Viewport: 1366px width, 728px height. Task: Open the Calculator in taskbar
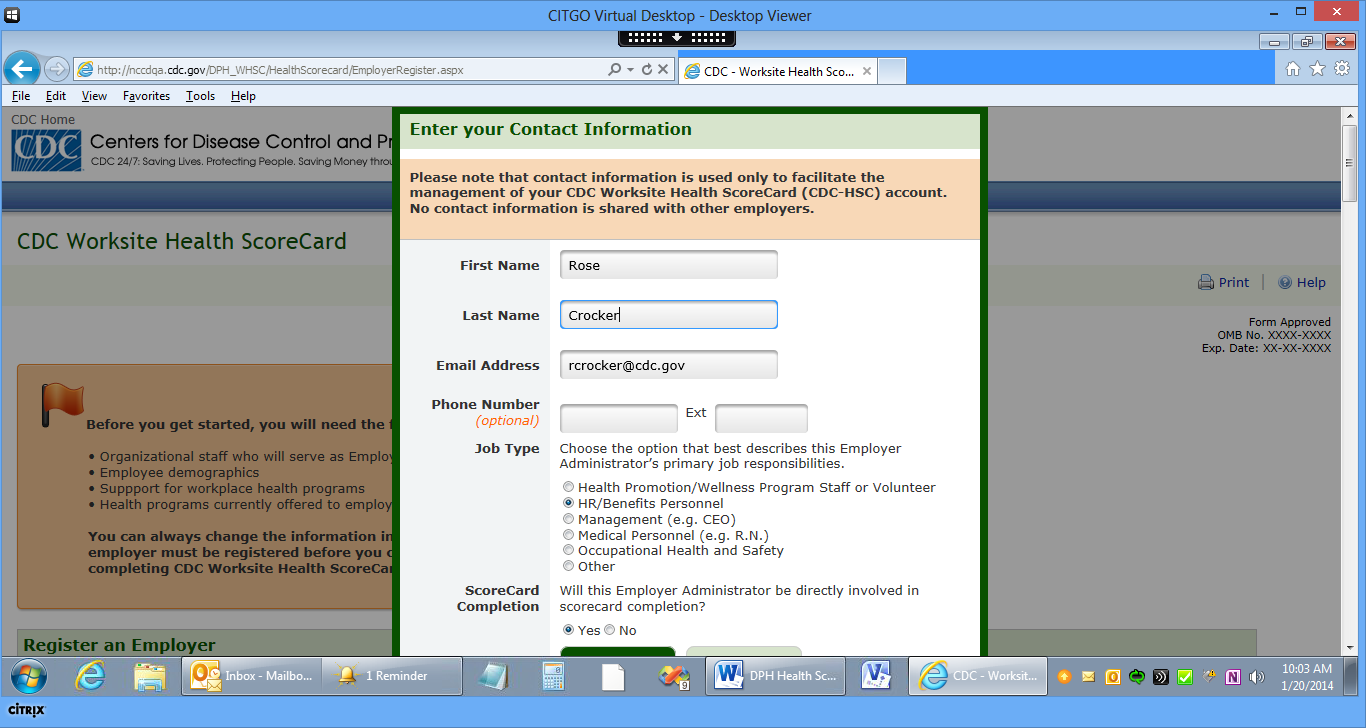click(x=553, y=676)
